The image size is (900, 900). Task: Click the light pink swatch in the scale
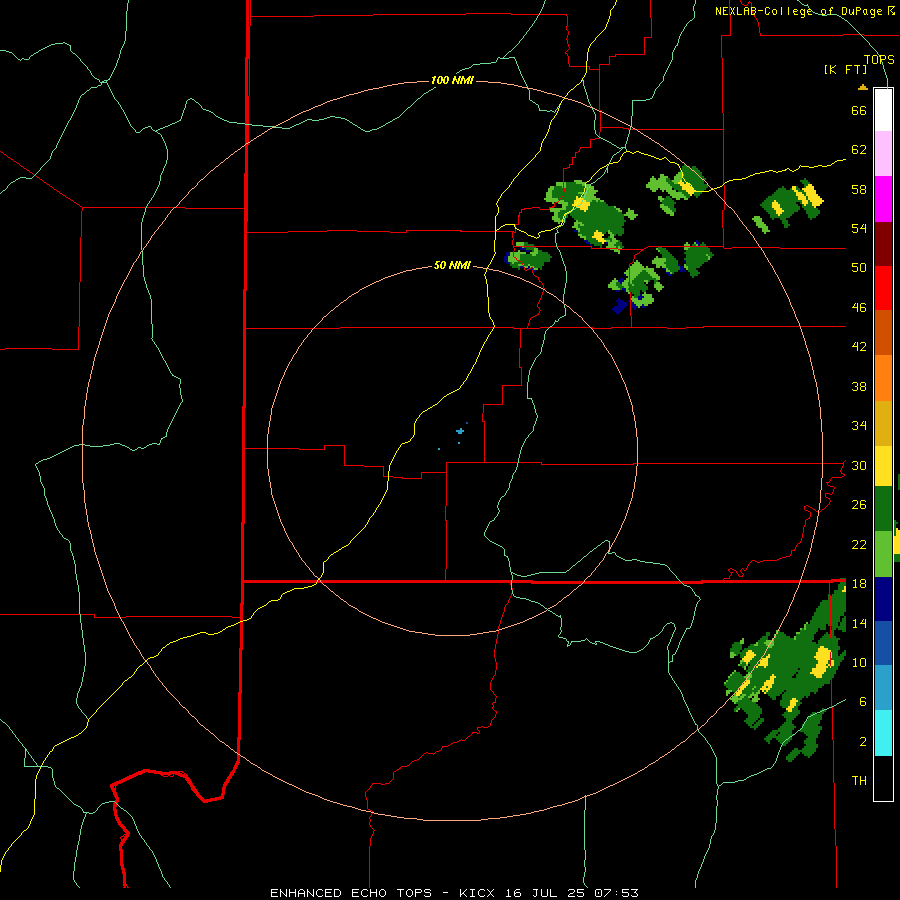click(883, 153)
